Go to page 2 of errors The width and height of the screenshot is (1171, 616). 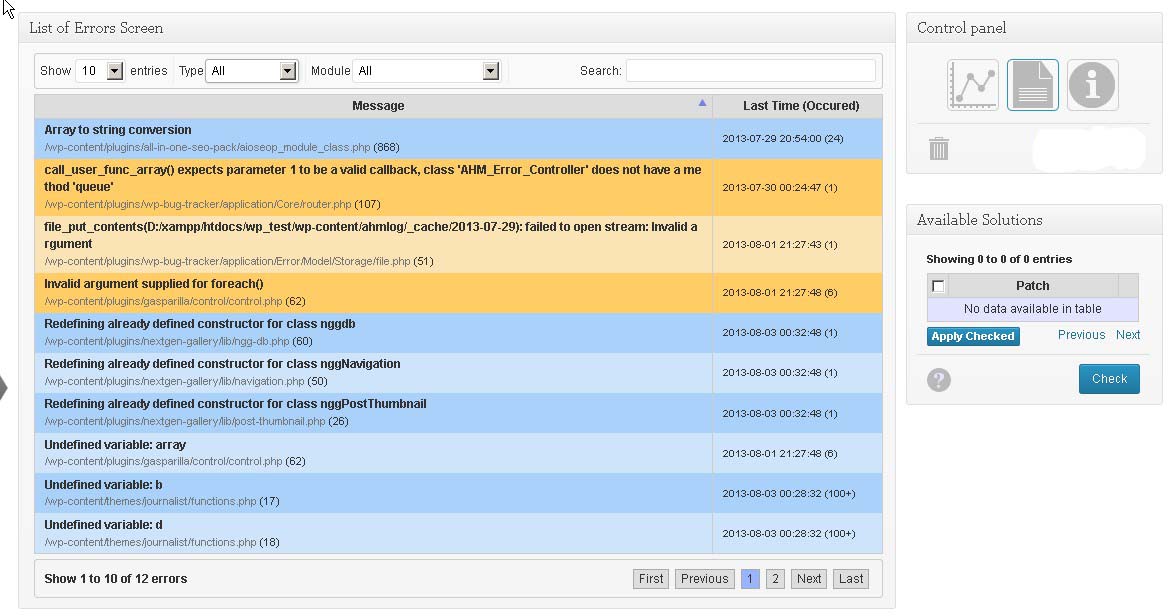point(775,579)
